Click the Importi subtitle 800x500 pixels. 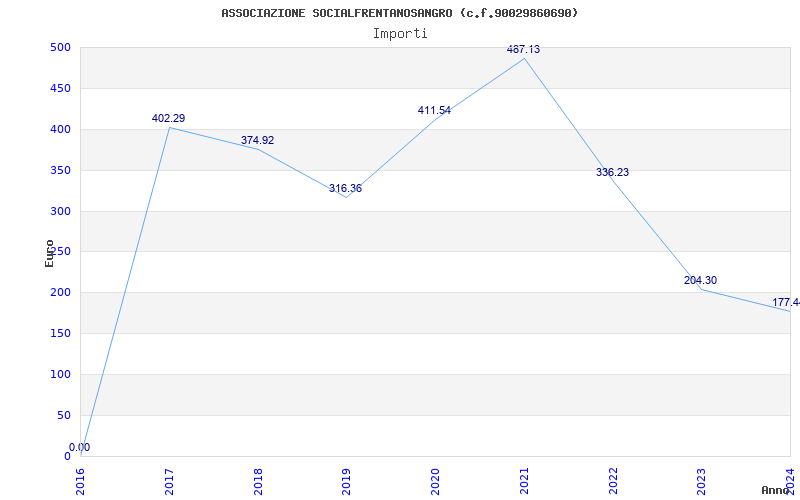(400, 34)
